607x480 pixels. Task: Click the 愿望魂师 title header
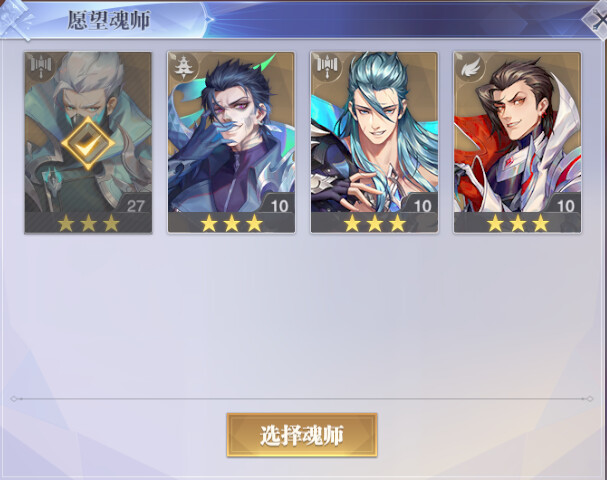(x=108, y=20)
